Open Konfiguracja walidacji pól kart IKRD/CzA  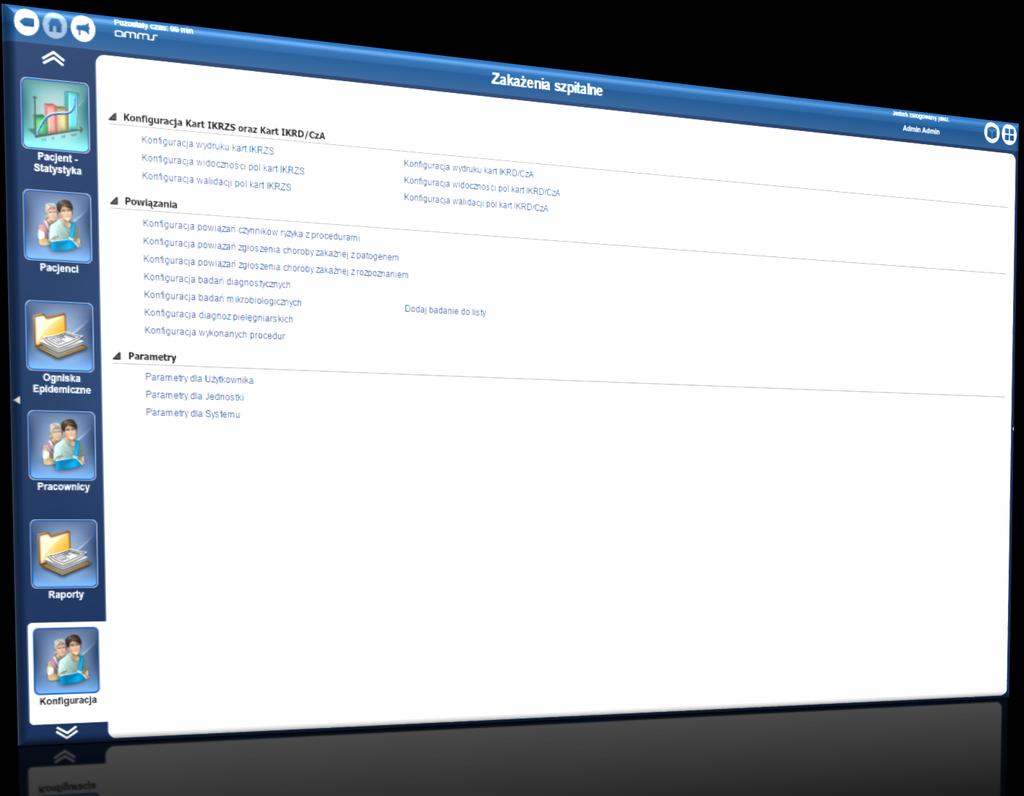tap(475, 202)
